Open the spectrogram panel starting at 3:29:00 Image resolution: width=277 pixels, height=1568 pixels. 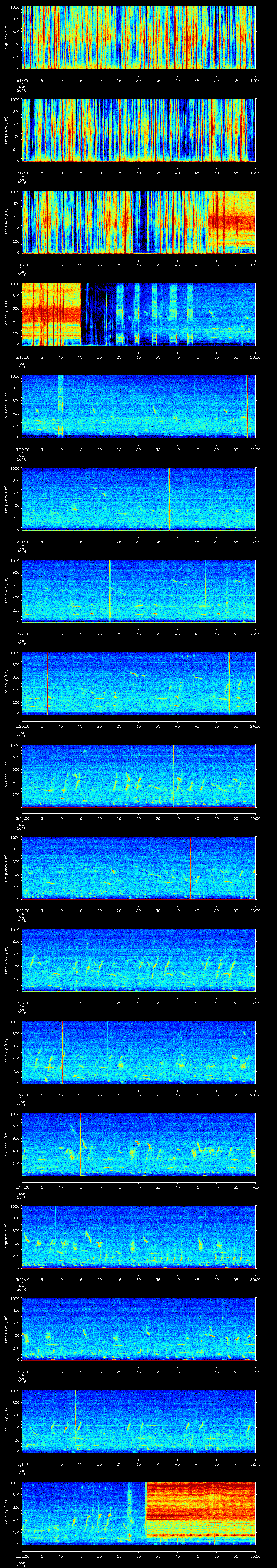tap(139, 1237)
